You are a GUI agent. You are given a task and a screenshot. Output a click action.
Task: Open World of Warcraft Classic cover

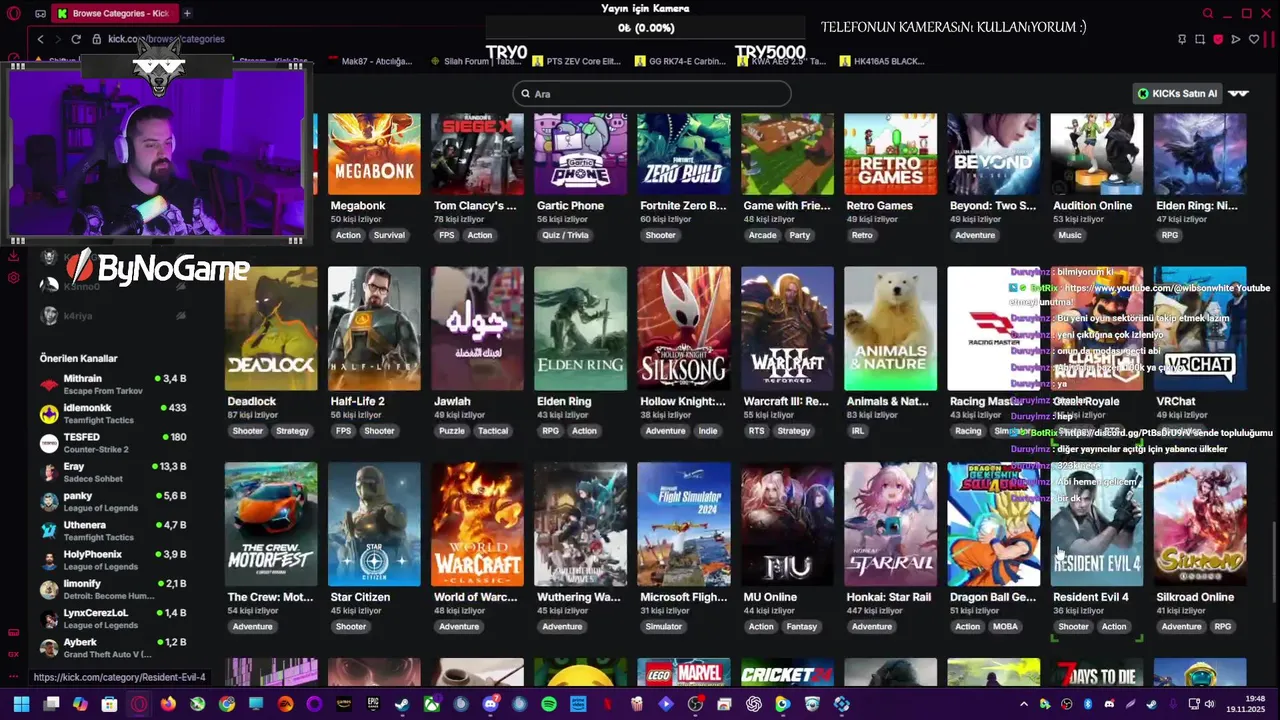pos(477,524)
